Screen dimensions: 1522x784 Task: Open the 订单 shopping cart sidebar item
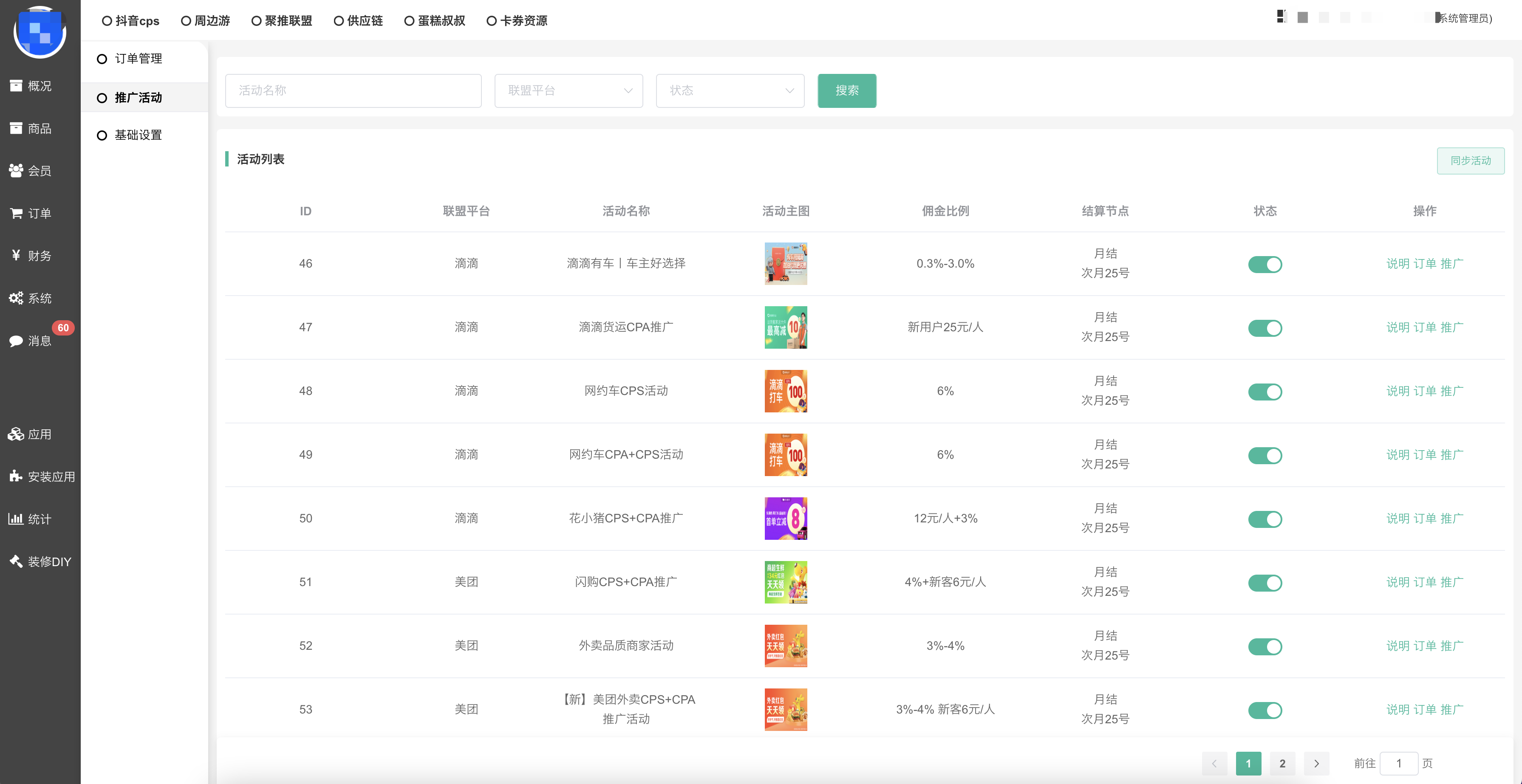pyautogui.click(x=17, y=213)
